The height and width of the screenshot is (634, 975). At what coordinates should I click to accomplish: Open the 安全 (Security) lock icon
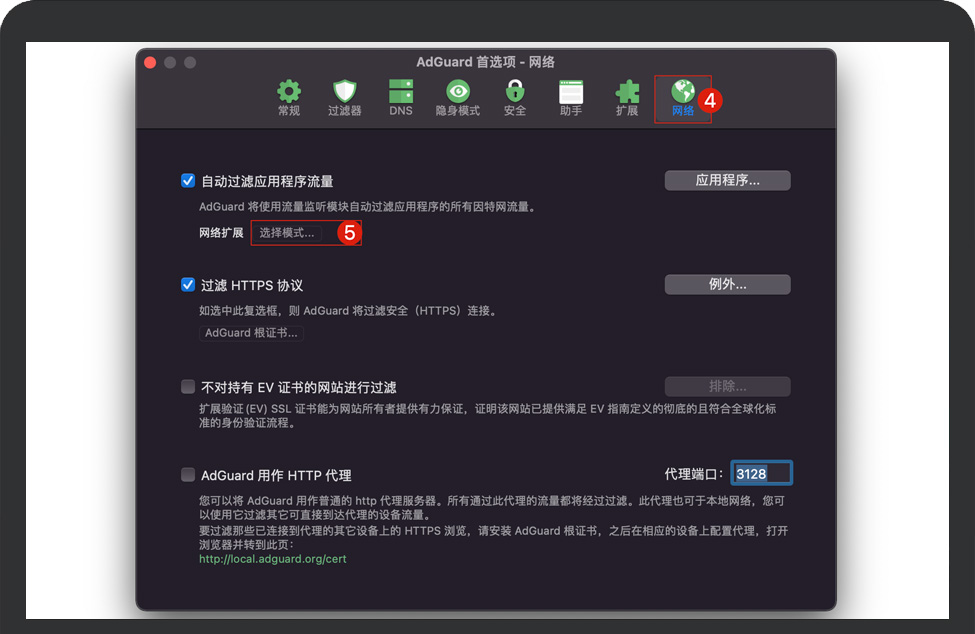point(514,97)
